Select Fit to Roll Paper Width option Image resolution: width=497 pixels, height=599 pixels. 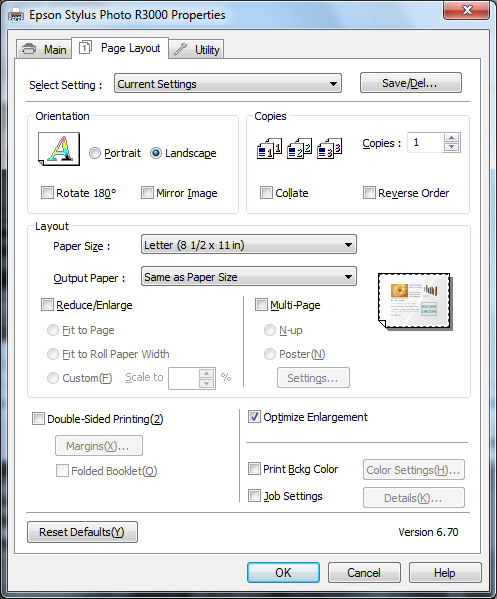tap(53, 354)
